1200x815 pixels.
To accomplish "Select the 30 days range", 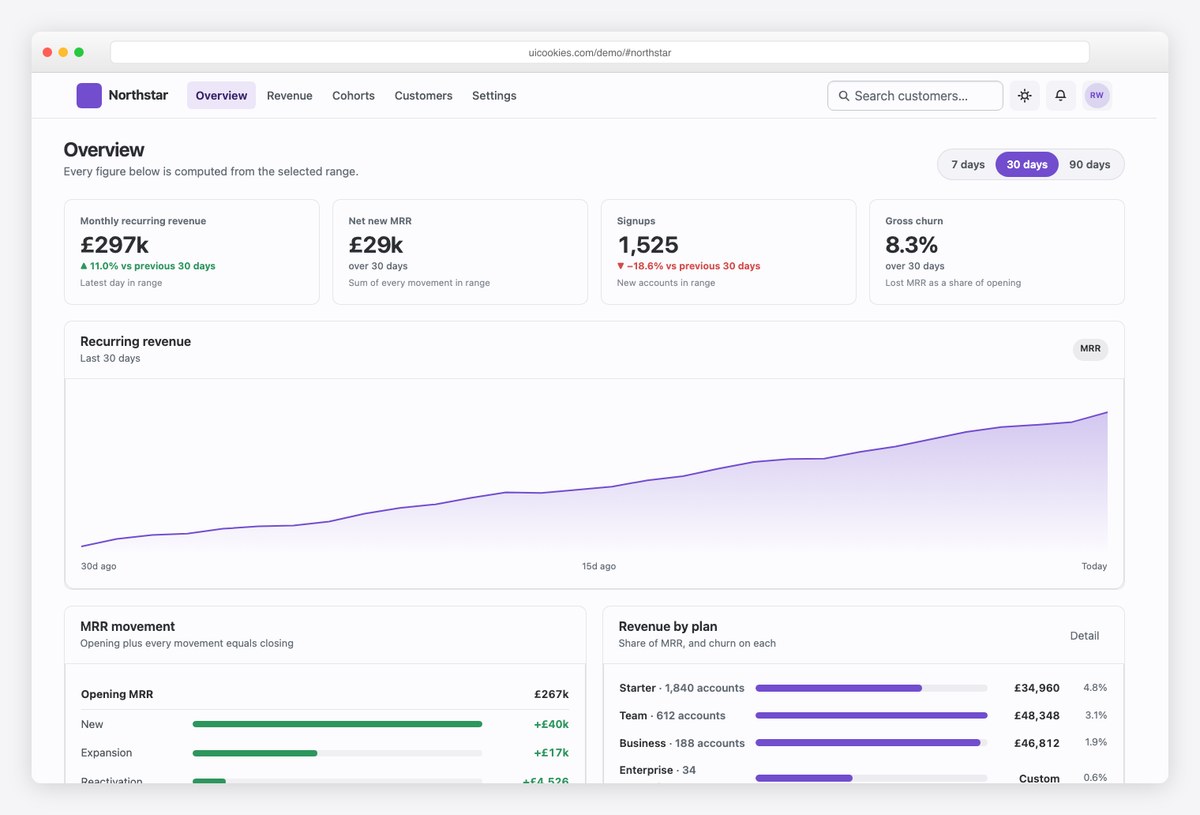I will tap(1027, 164).
